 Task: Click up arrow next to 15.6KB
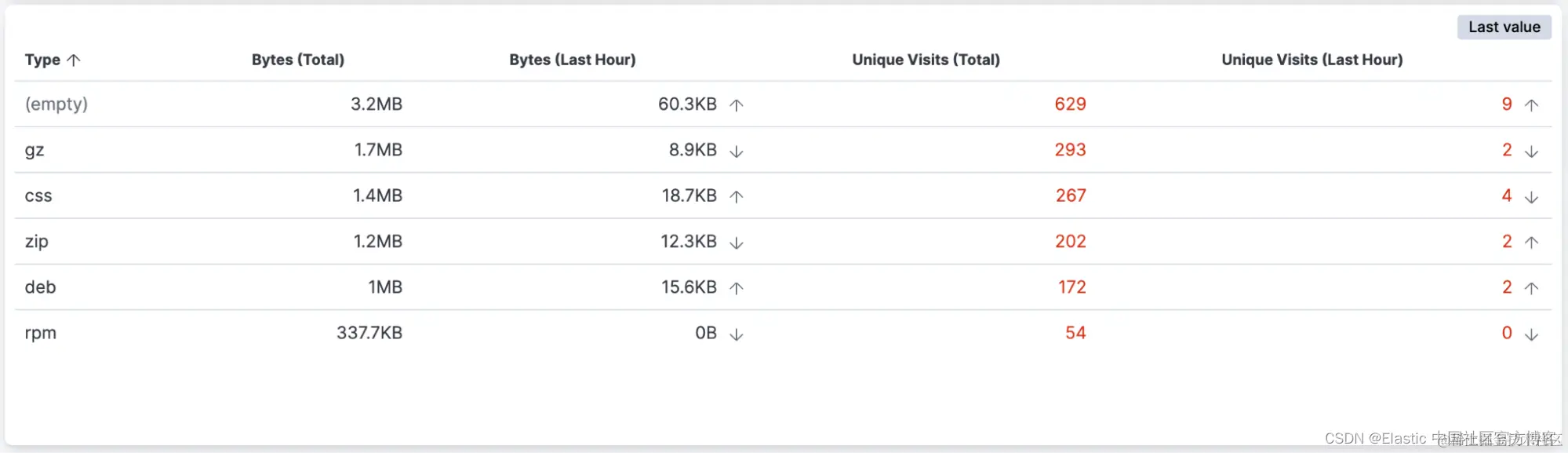click(736, 288)
